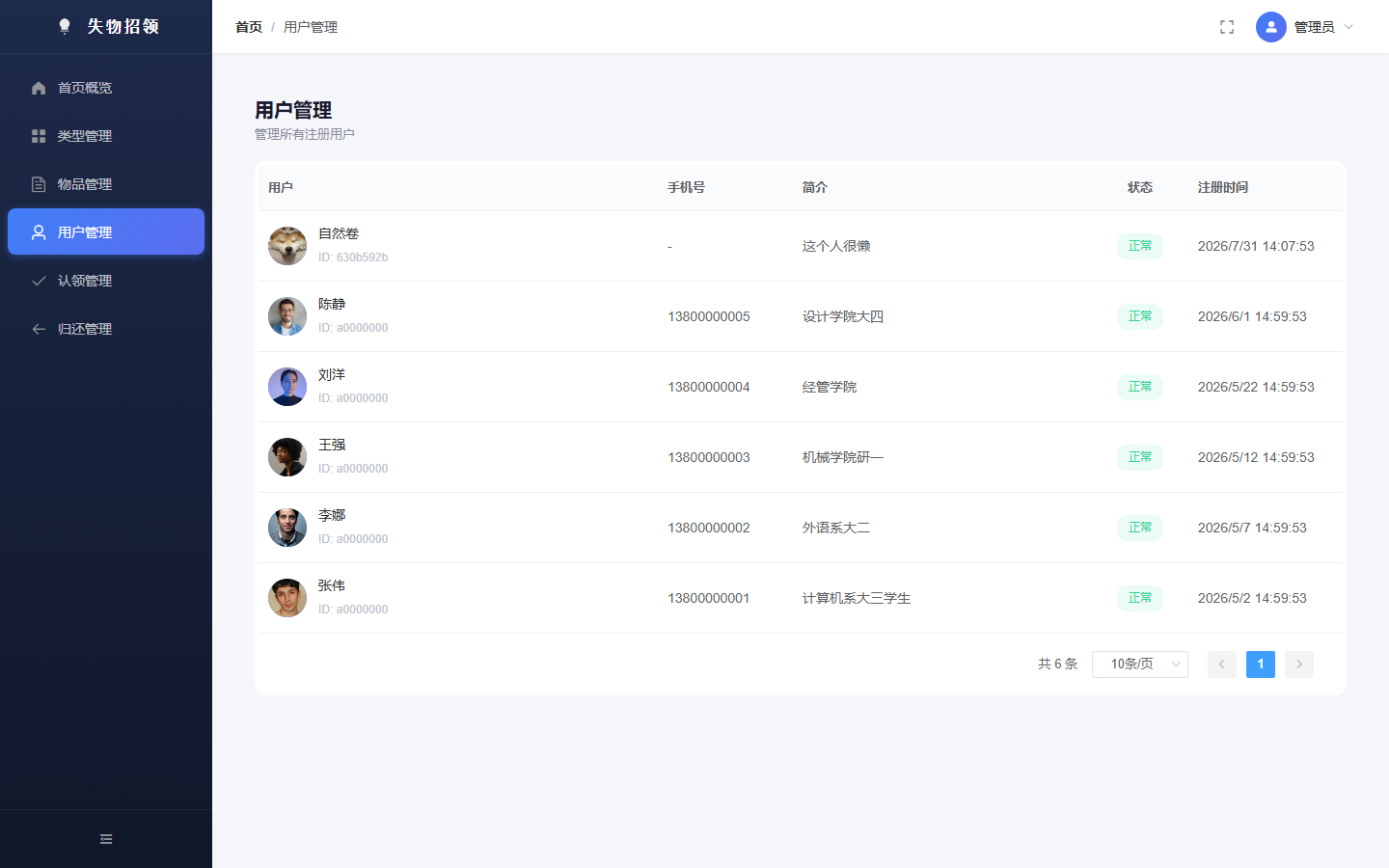Click the checkmark icon beside 认领管理

tap(39, 281)
